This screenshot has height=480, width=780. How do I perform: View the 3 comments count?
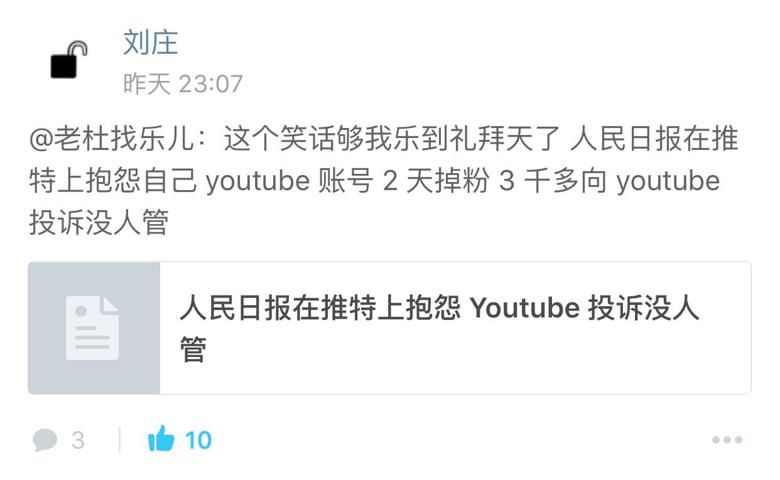point(78,440)
